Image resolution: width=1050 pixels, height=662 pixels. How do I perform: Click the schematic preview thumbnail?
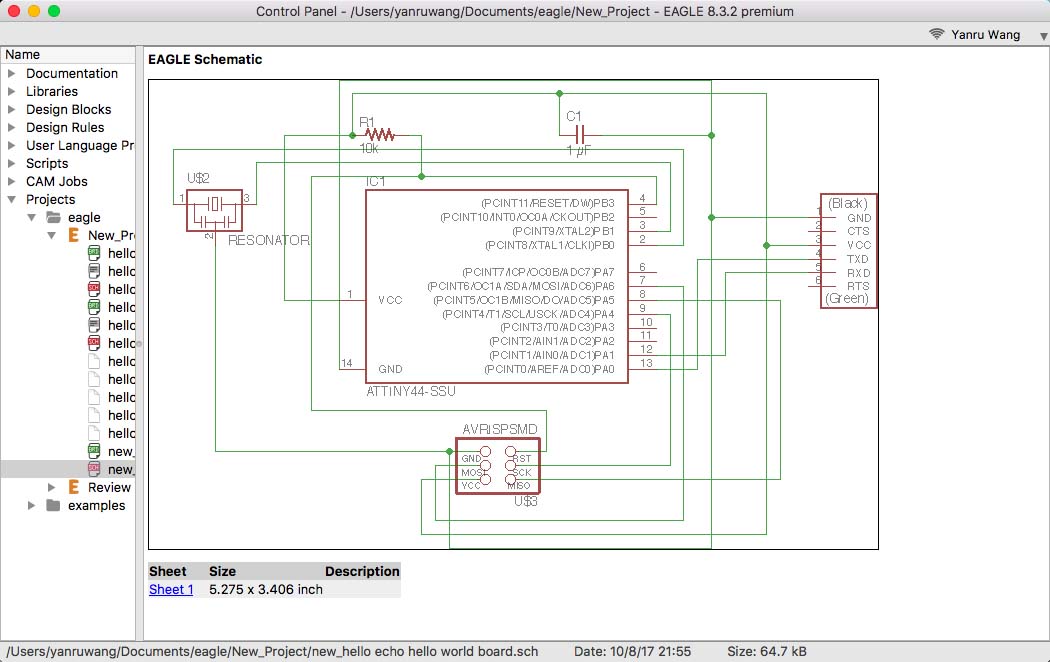513,315
